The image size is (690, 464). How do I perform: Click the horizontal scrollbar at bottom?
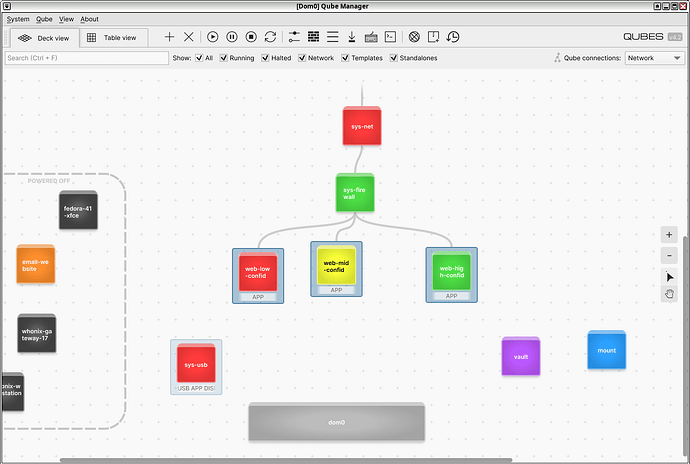point(286,460)
